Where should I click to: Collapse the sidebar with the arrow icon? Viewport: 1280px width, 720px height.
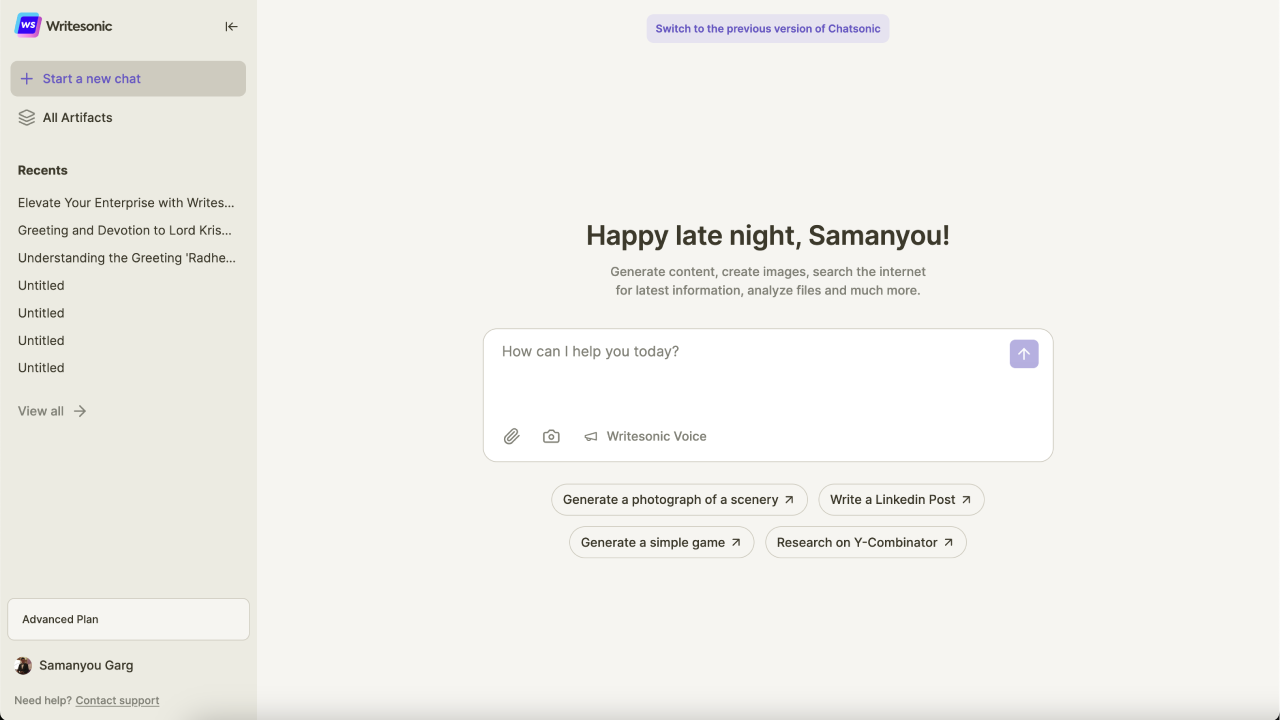pyautogui.click(x=231, y=27)
